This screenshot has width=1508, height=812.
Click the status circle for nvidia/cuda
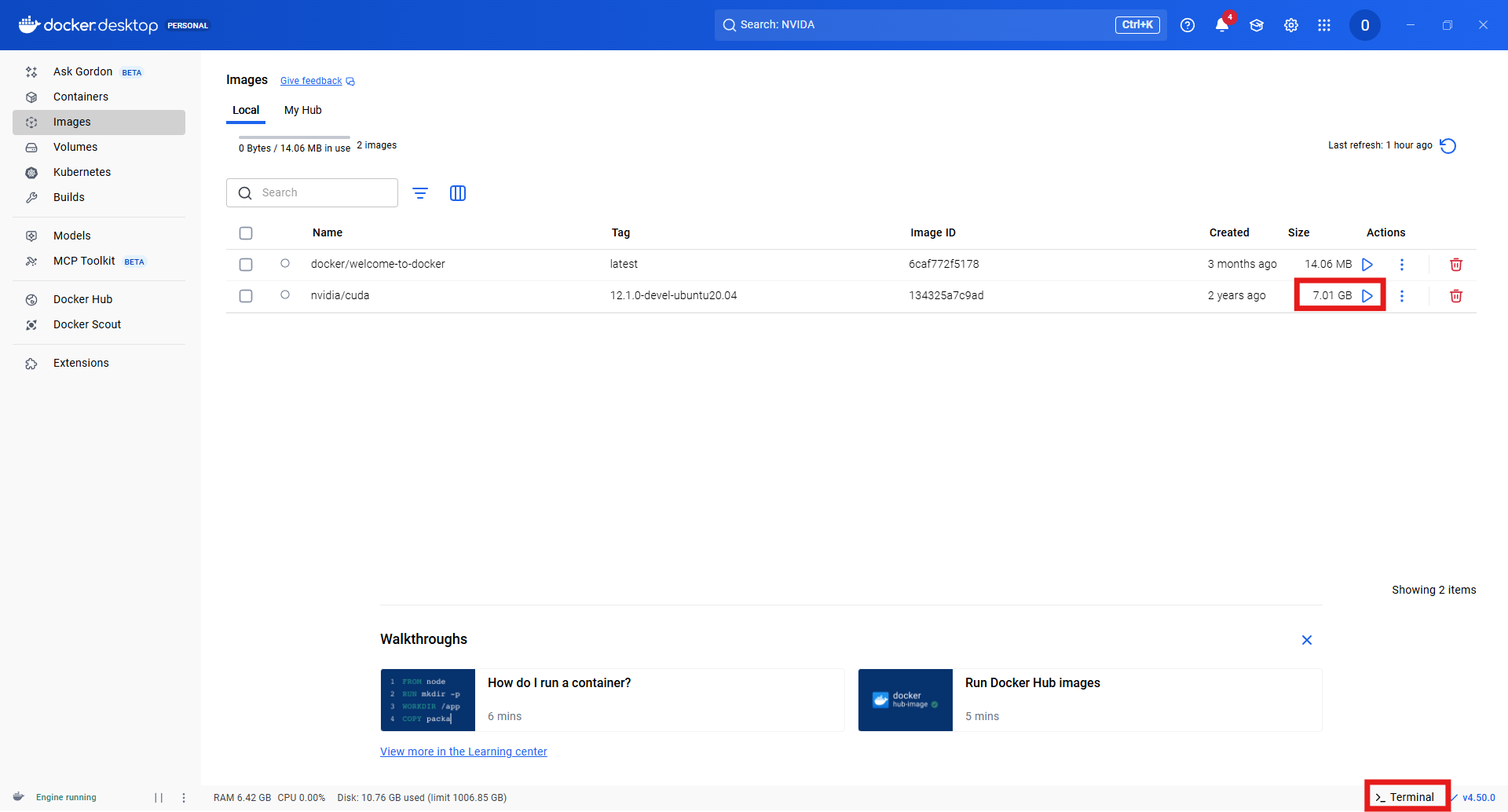click(x=285, y=294)
